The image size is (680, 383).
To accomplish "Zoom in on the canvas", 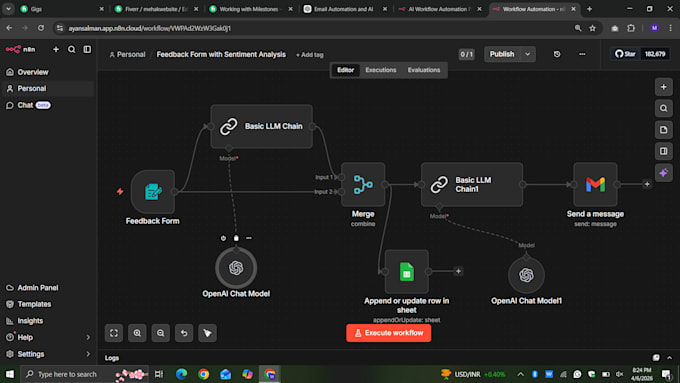I will point(137,333).
